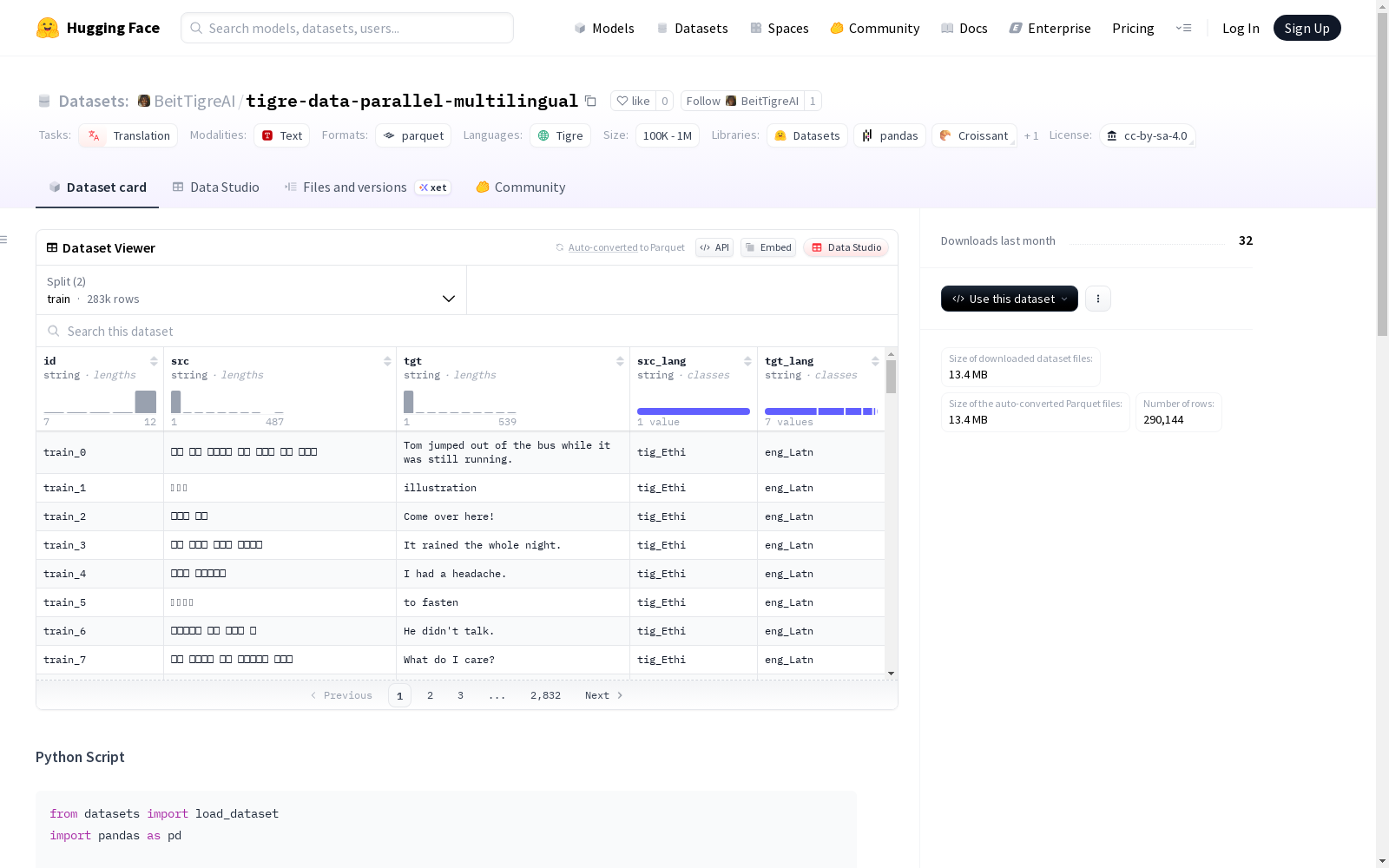Screen dimensions: 1389x868
Task: Sort the src_lang column
Action: 747,361
